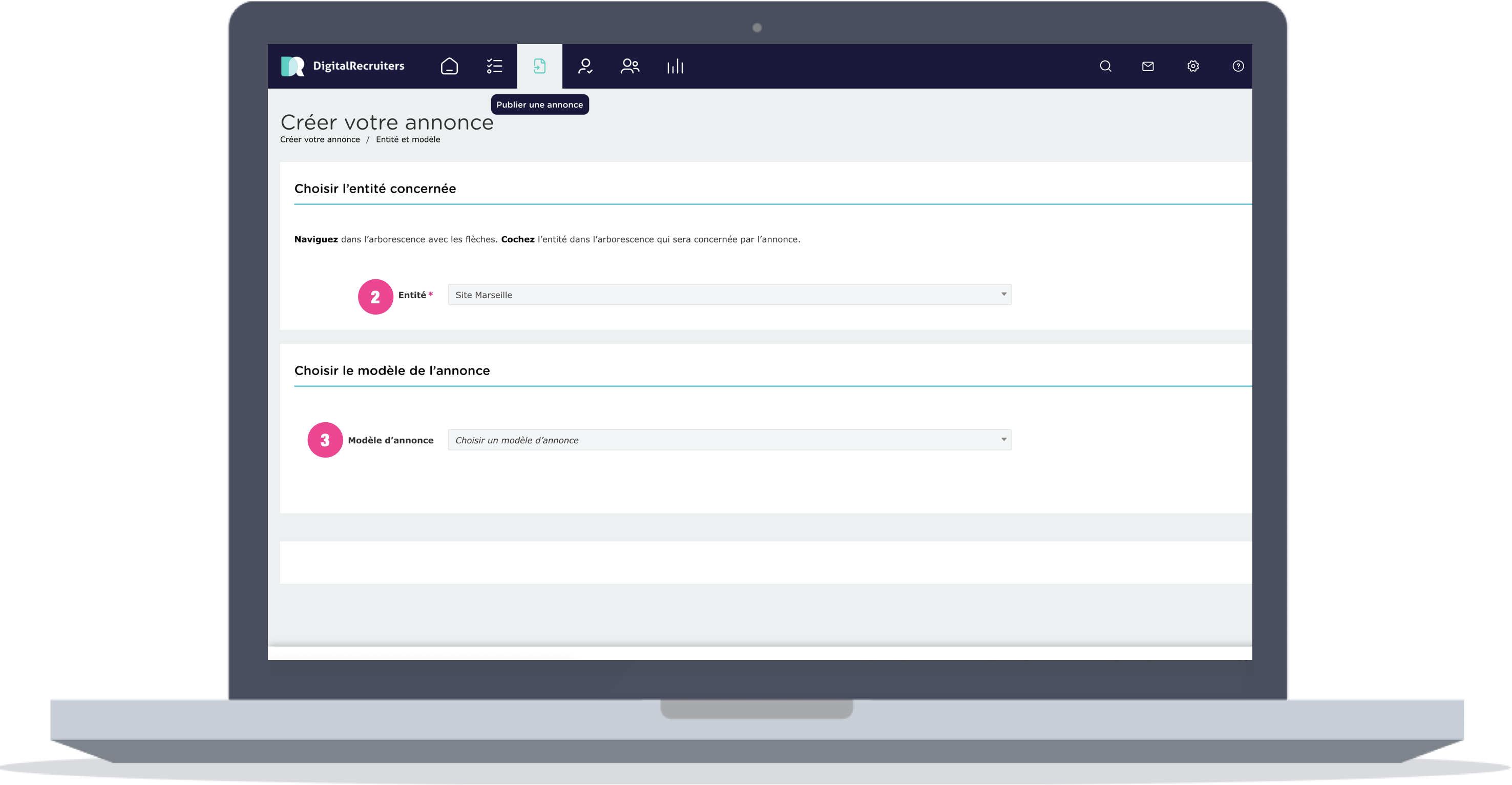The image size is (1512, 785).
Task: Click the Publier une annonce tooltip
Action: click(539, 105)
